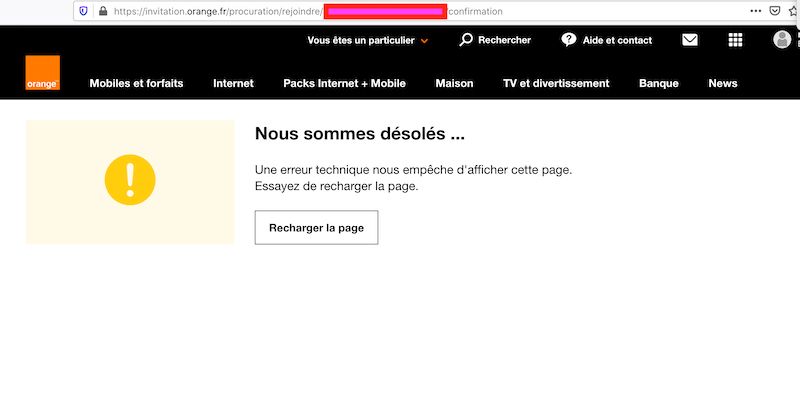This screenshot has width=800, height=419.
Task: Click the Essayez de recharger text
Action: pos(336,186)
